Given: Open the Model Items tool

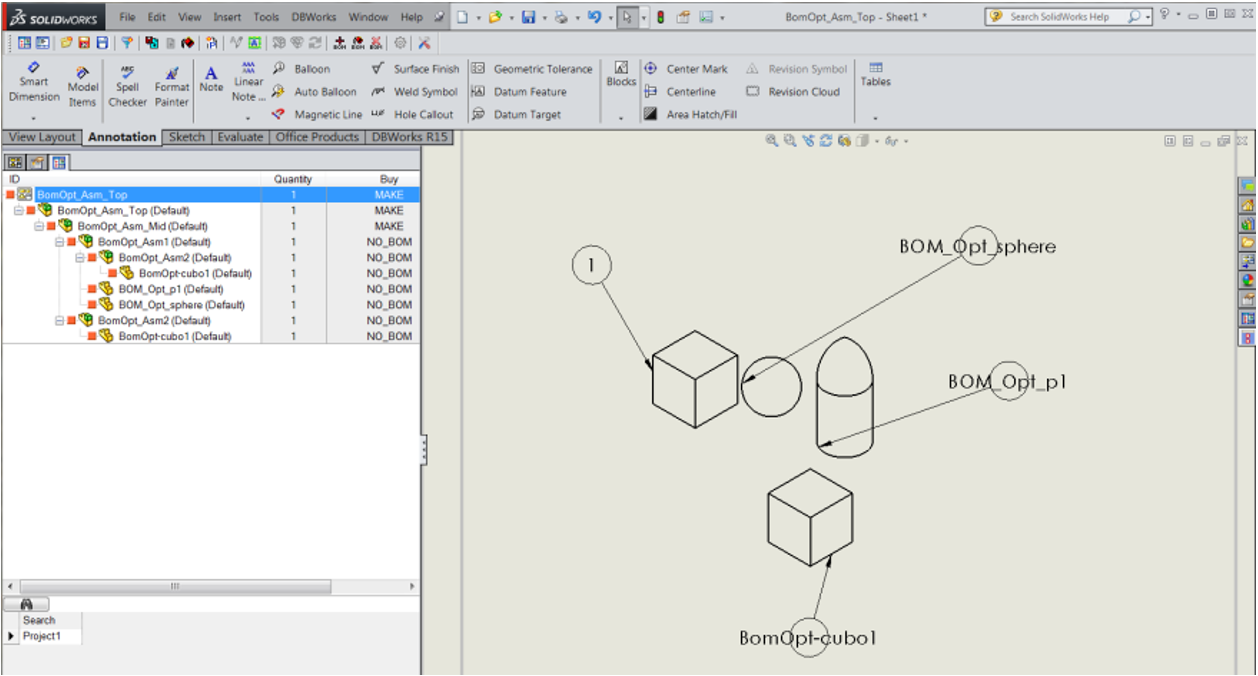Looking at the screenshot, I should tap(82, 87).
